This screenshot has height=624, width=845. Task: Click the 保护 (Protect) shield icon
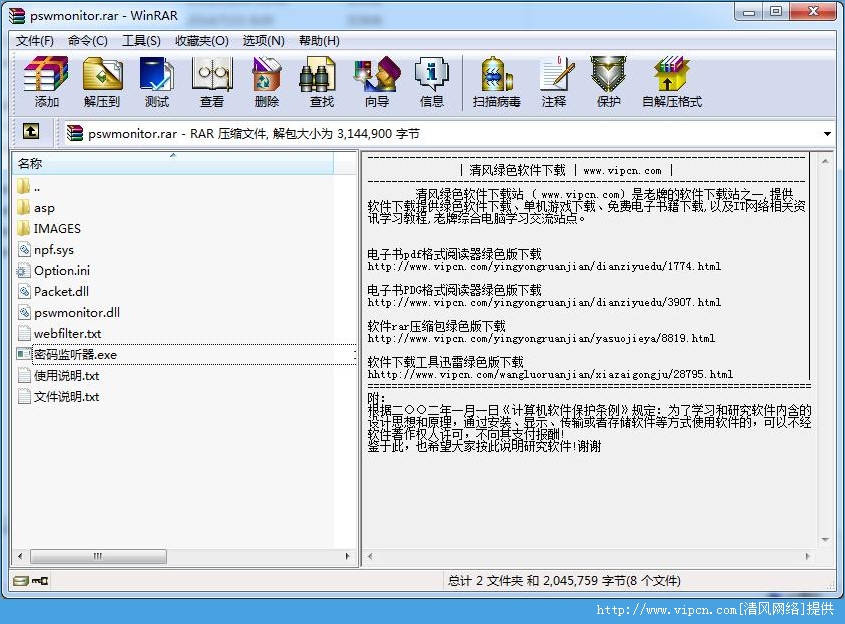click(608, 82)
